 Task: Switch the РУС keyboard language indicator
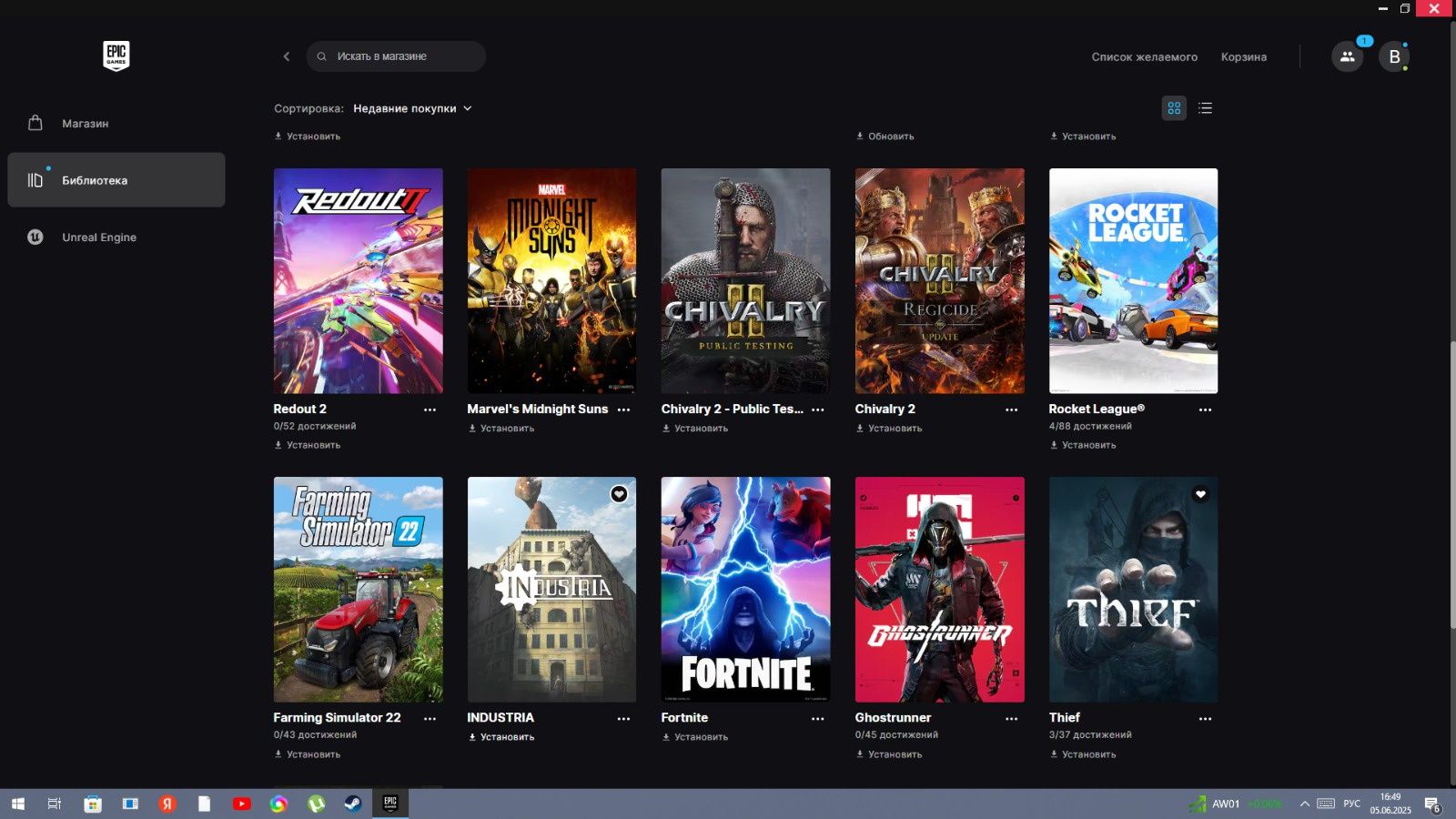click(1352, 804)
